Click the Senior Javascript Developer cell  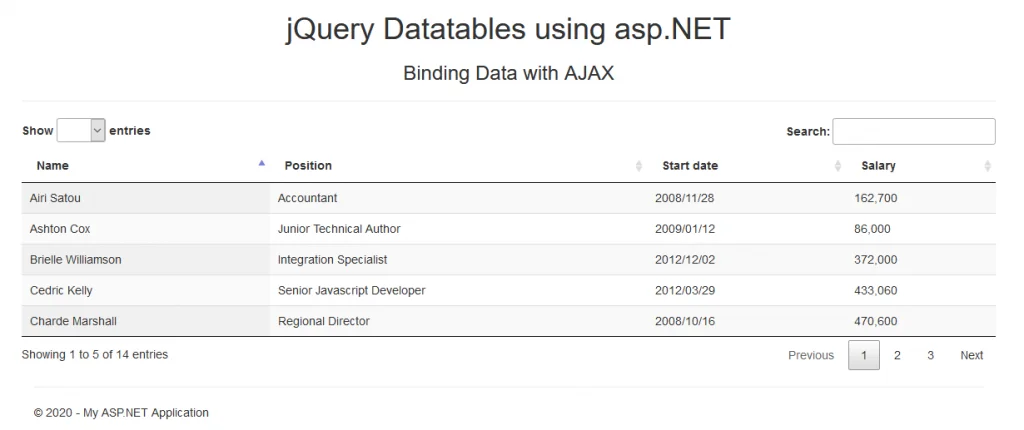coord(351,291)
